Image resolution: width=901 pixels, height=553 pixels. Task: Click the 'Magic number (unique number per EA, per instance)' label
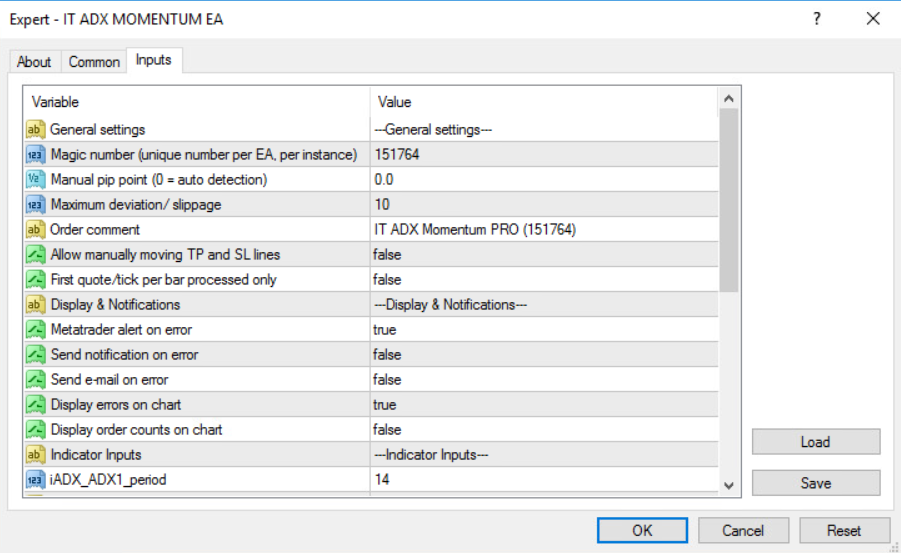click(x=204, y=155)
